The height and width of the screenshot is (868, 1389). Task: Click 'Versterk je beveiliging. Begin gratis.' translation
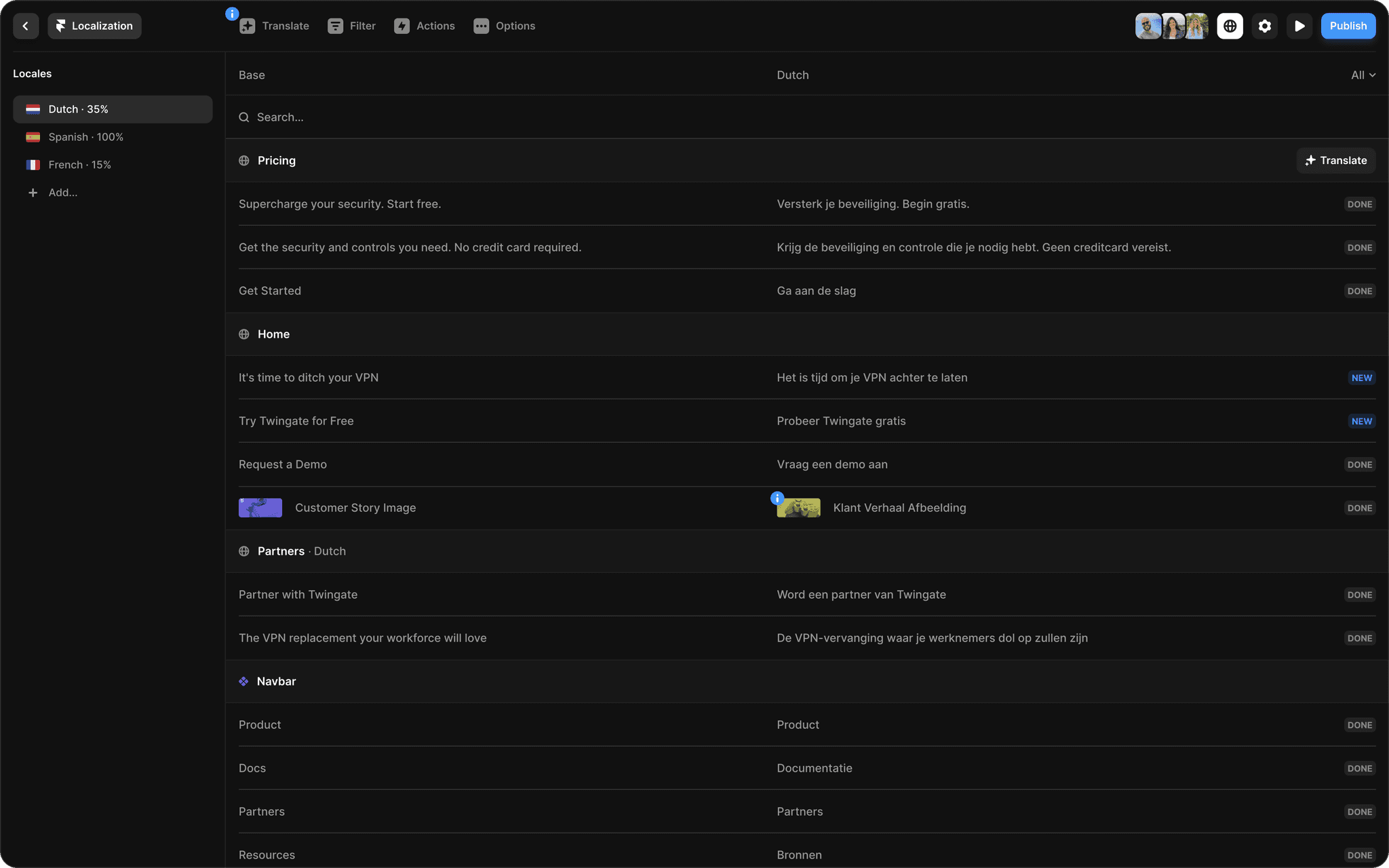tap(873, 204)
